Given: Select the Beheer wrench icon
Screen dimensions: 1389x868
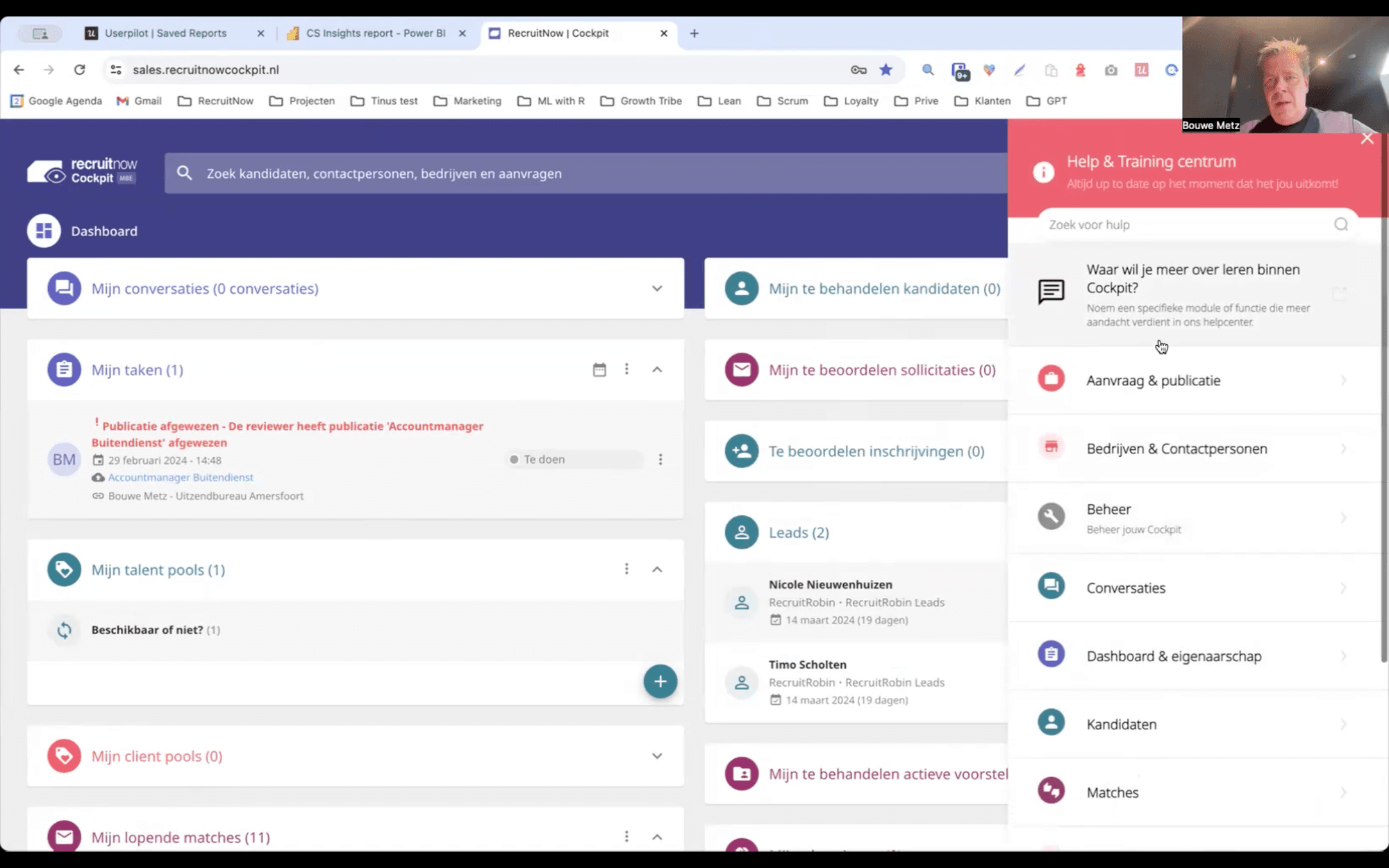Looking at the screenshot, I should [x=1051, y=516].
